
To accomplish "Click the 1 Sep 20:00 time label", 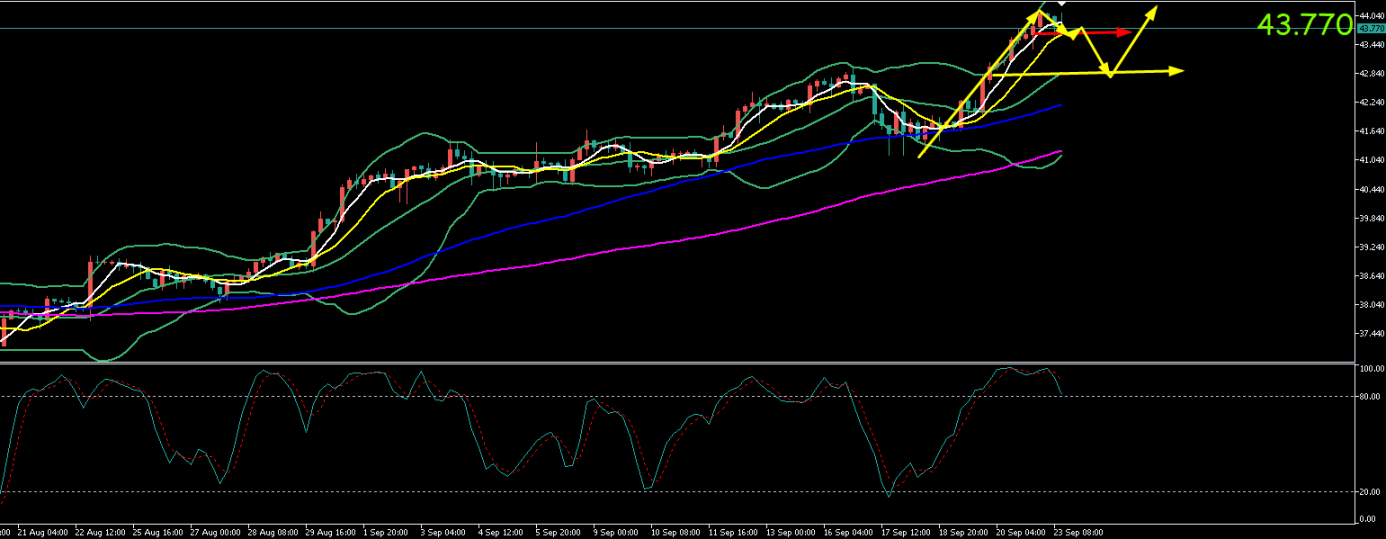I will point(388,532).
